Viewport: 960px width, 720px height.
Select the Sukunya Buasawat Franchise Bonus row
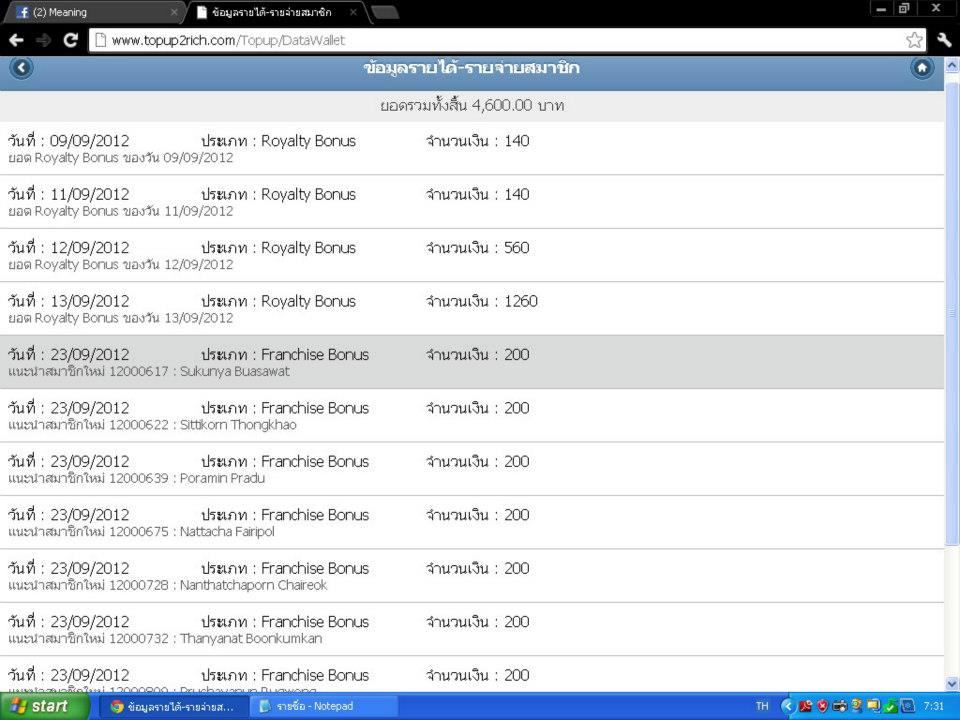pyautogui.click(x=471, y=362)
